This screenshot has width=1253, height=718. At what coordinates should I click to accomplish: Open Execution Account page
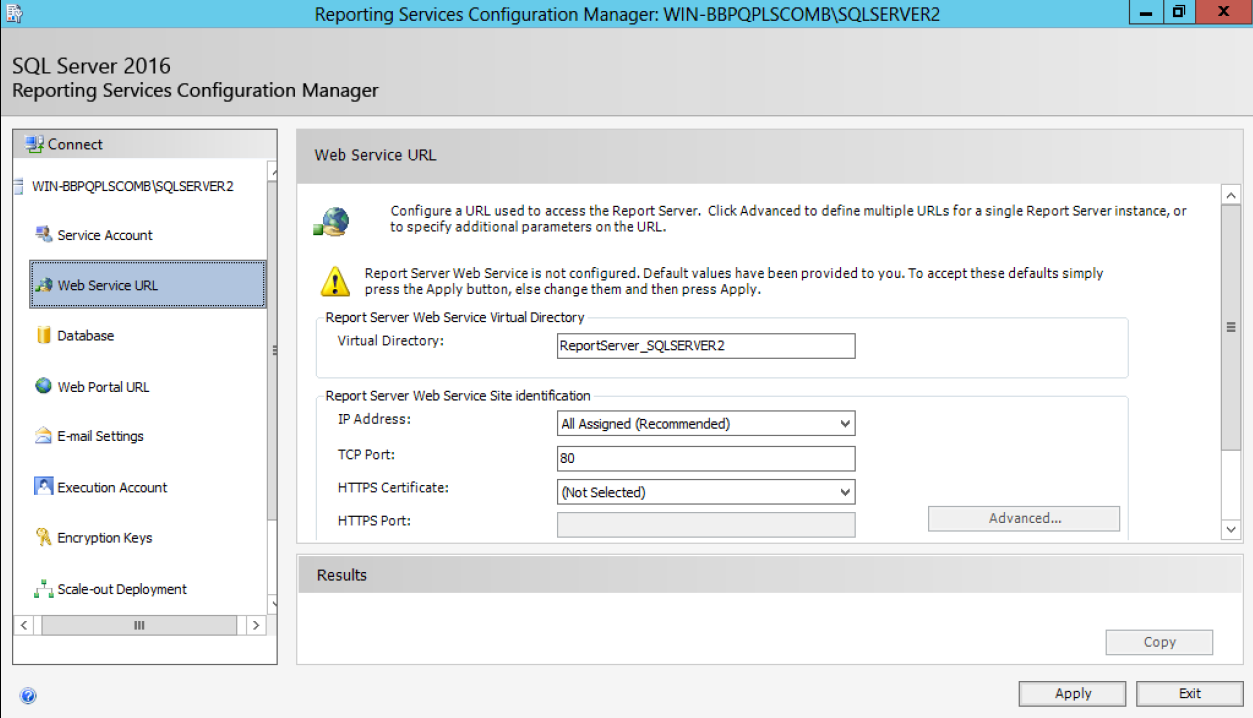[112, 487]
